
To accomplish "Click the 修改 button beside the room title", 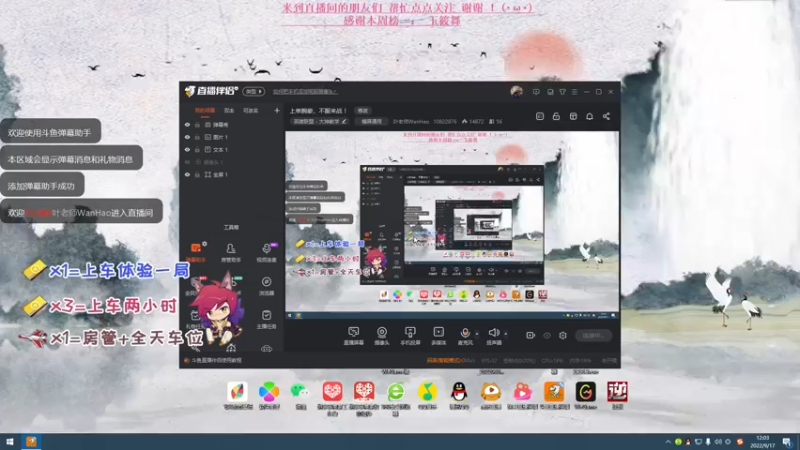I will click(363, 110).
